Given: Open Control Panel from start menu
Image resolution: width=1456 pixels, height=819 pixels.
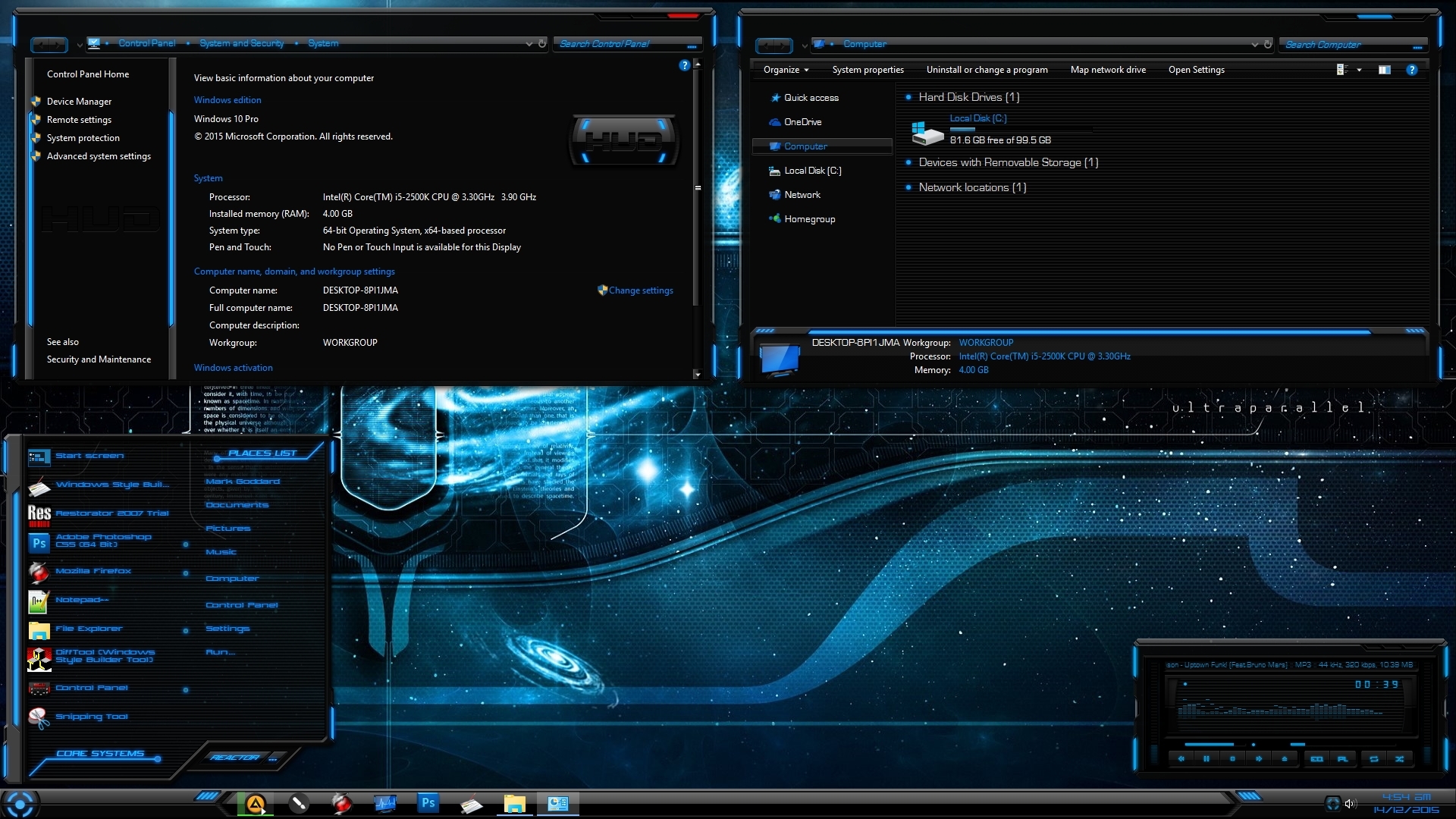Looking at the screenshot, I should [x=241, y=604].
